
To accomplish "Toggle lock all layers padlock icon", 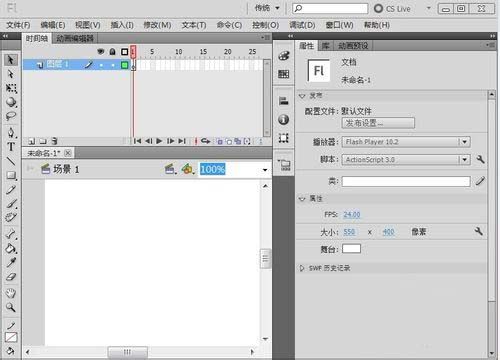I will tap(113, 52).
